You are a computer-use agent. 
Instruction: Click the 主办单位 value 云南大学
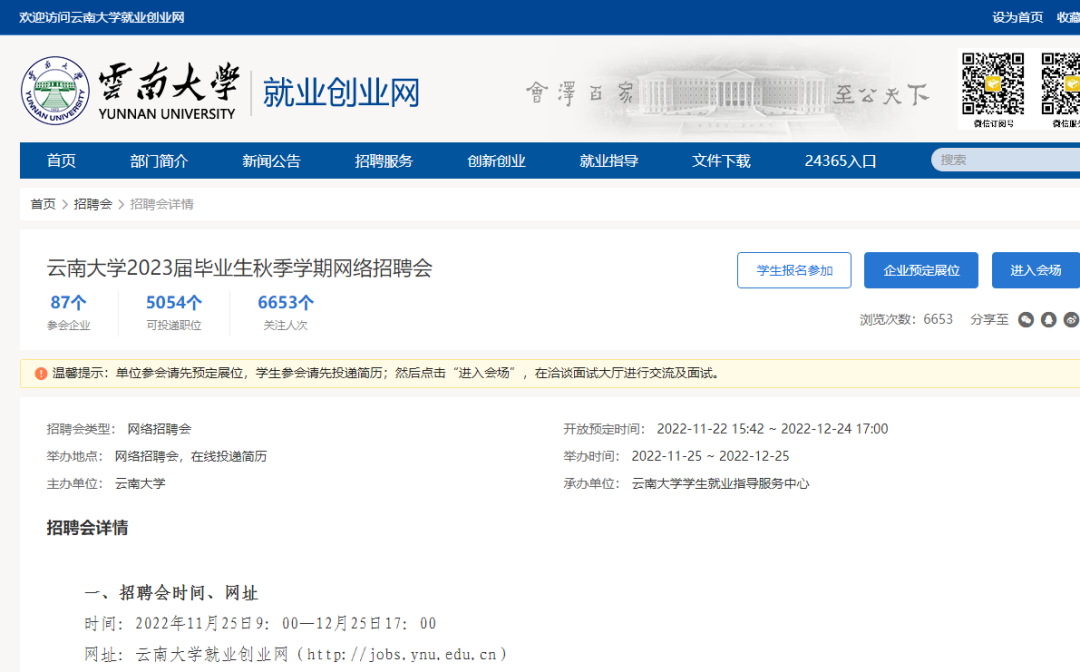tap(140, 484)
